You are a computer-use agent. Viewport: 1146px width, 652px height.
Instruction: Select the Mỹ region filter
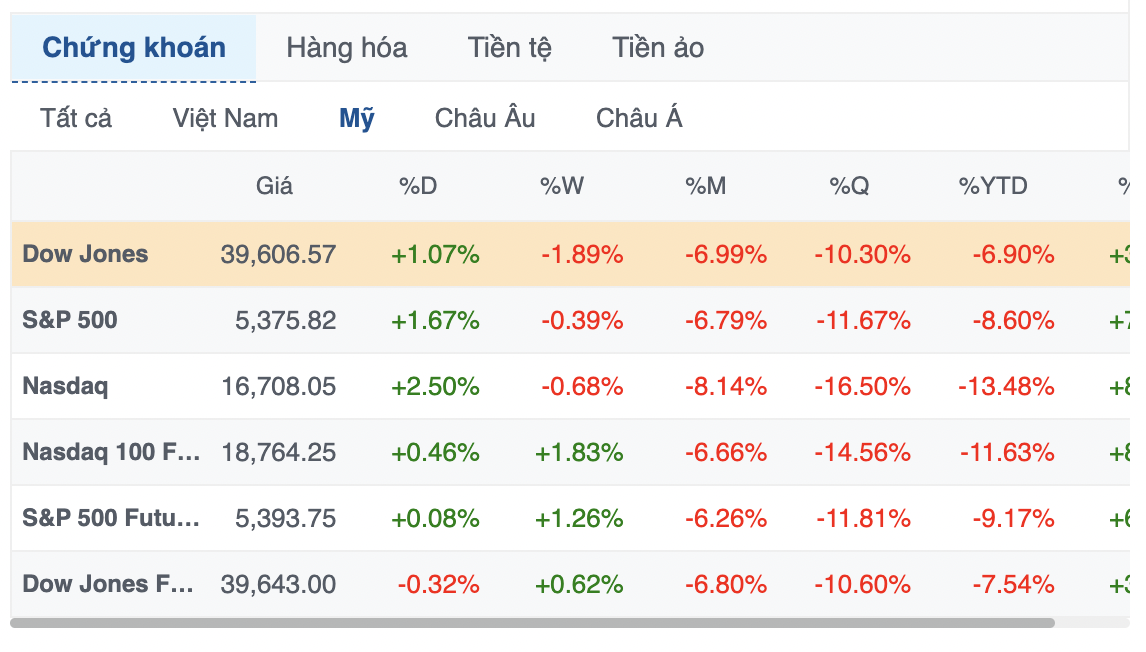pyautogui.click(x=357, y=118)
